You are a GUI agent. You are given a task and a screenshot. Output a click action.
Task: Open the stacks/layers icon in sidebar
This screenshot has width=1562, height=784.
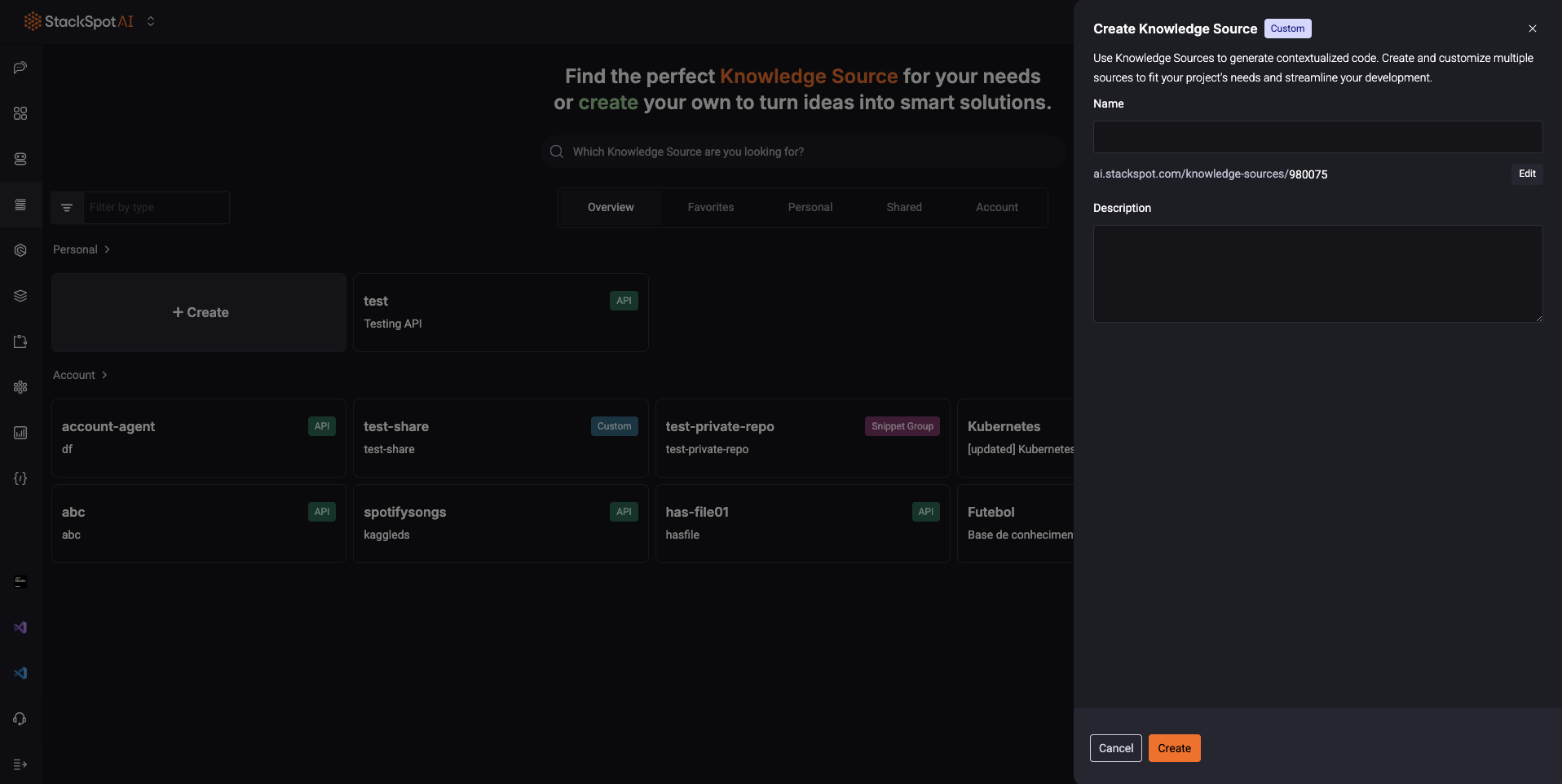[x=20, y=295]
